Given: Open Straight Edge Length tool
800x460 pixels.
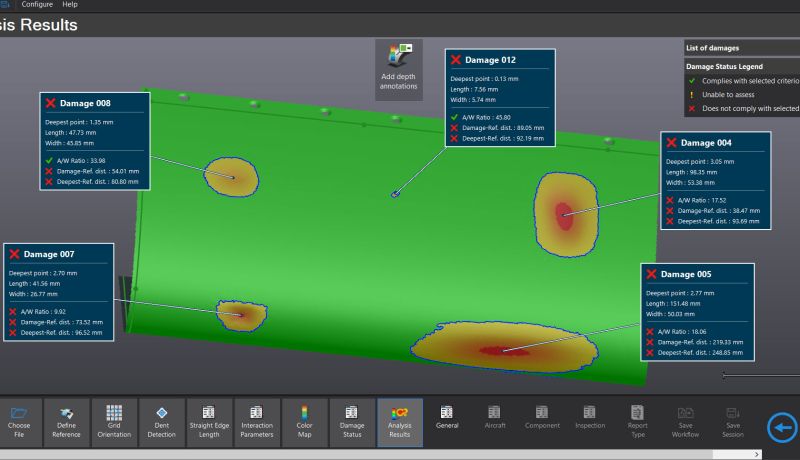Looking at the screenshot, I should click(x=209, y=422).
